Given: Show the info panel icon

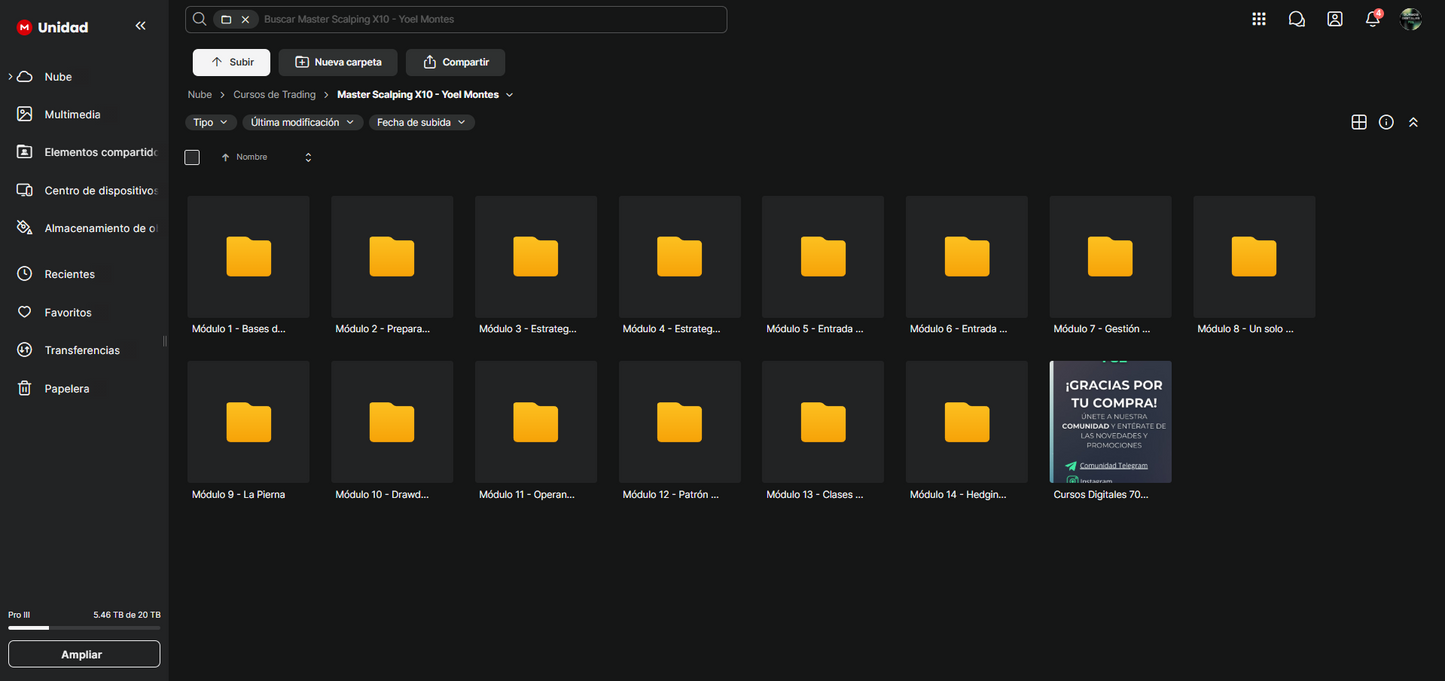Looking at the screenshot, I should click(1386, 122).
